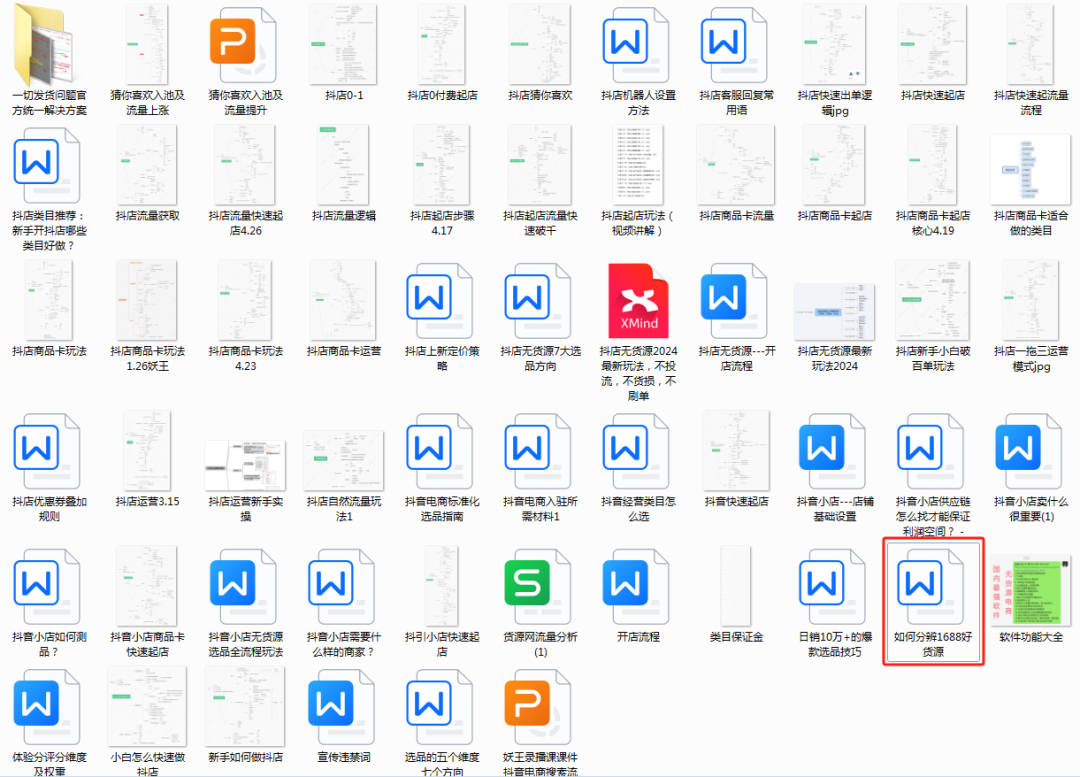The width and height of the screenshot is (1080, 777).
Task: Click the file name 抖店一拖三运营模式jpg
Action: coord(1031,359)
